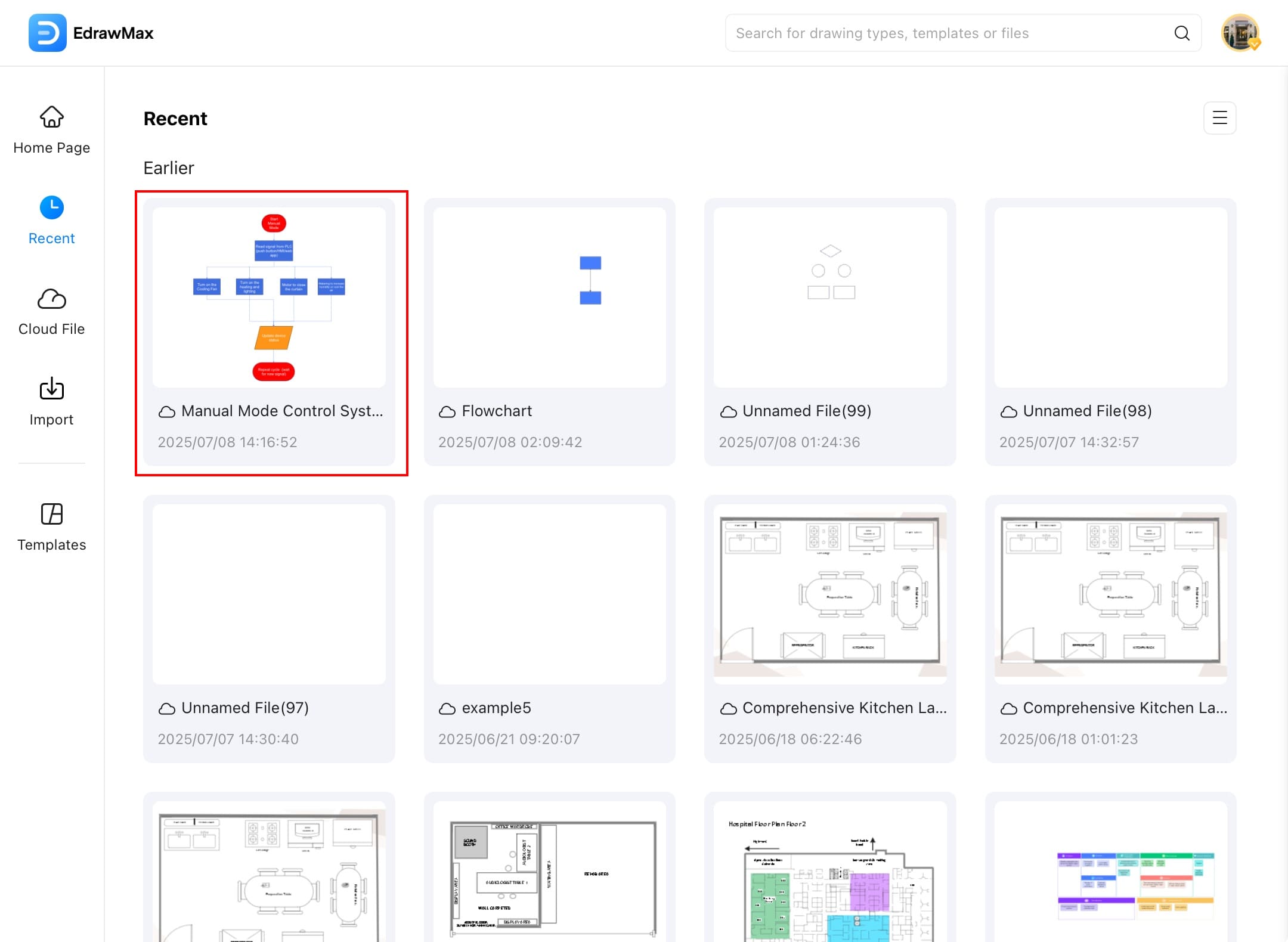
Task: Click the search magnifier icon
Action: (x=1182, y=33)
